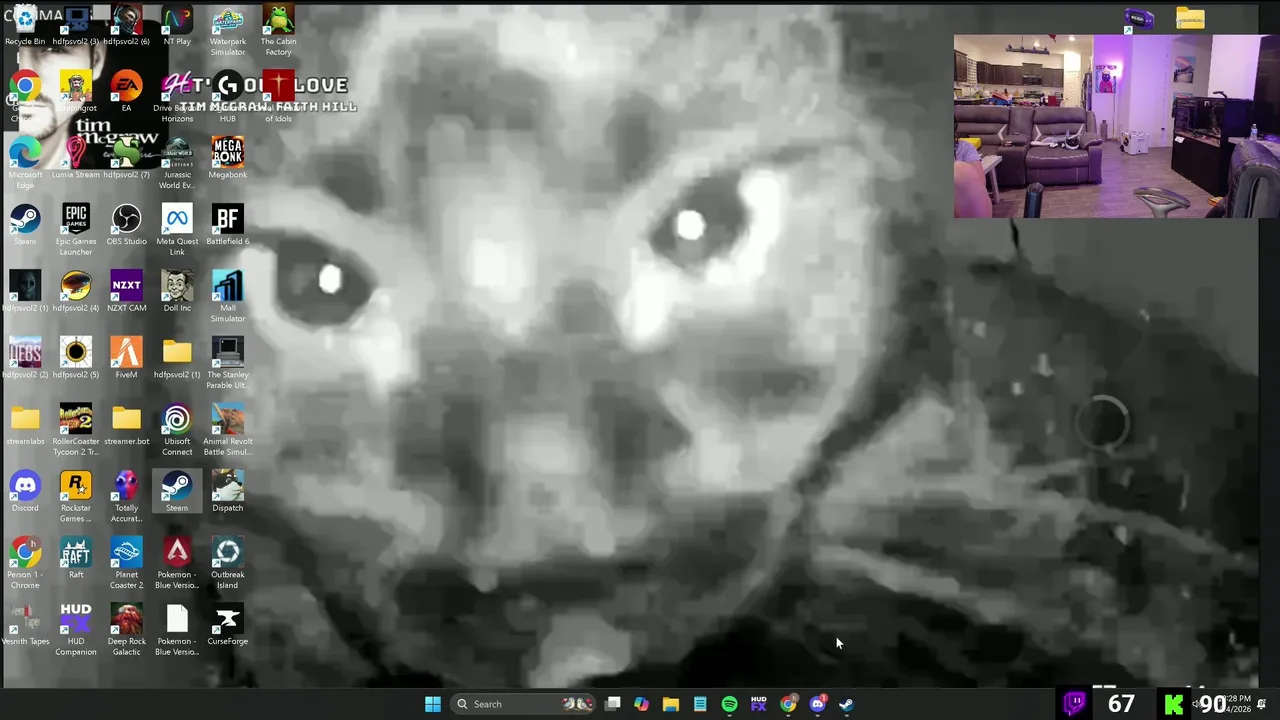Open the Recycle Bin desktop icon
1280x720 pixels.
pyautogui.click(x=25, y=26)
